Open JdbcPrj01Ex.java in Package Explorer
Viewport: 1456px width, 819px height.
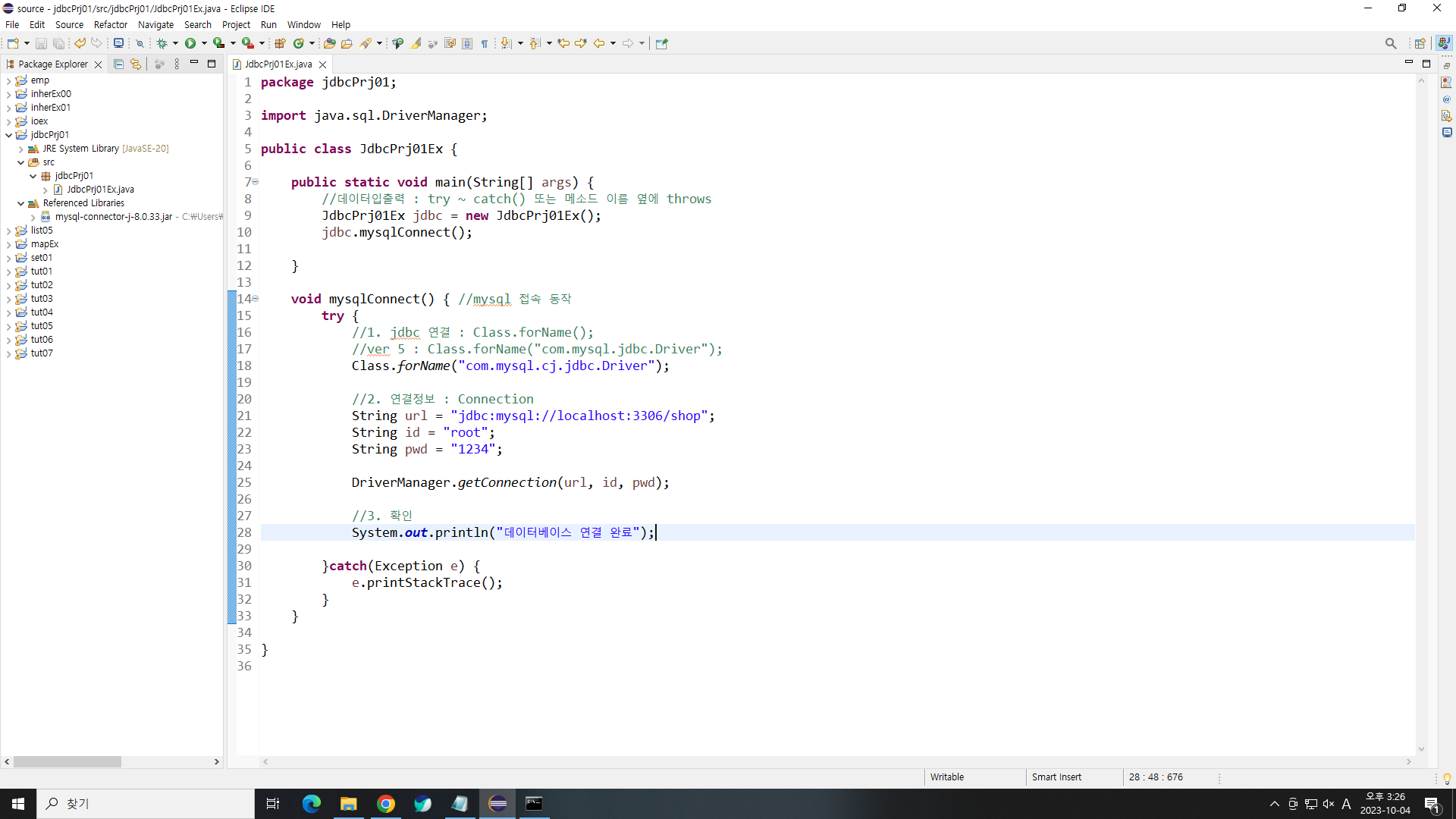click(x=100, y=190)
